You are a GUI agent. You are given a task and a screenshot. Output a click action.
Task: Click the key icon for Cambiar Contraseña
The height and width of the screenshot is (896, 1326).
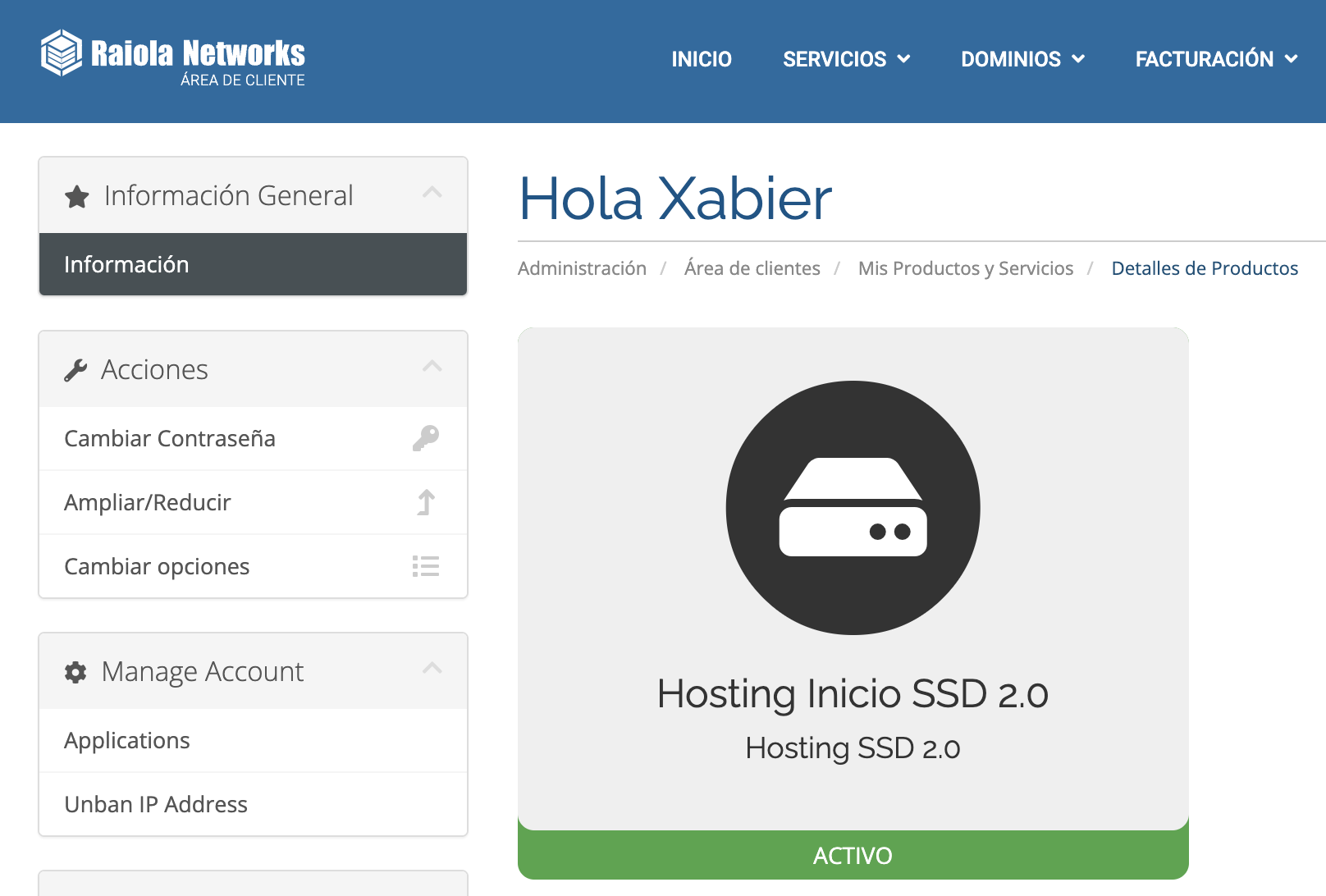[425, 438]
